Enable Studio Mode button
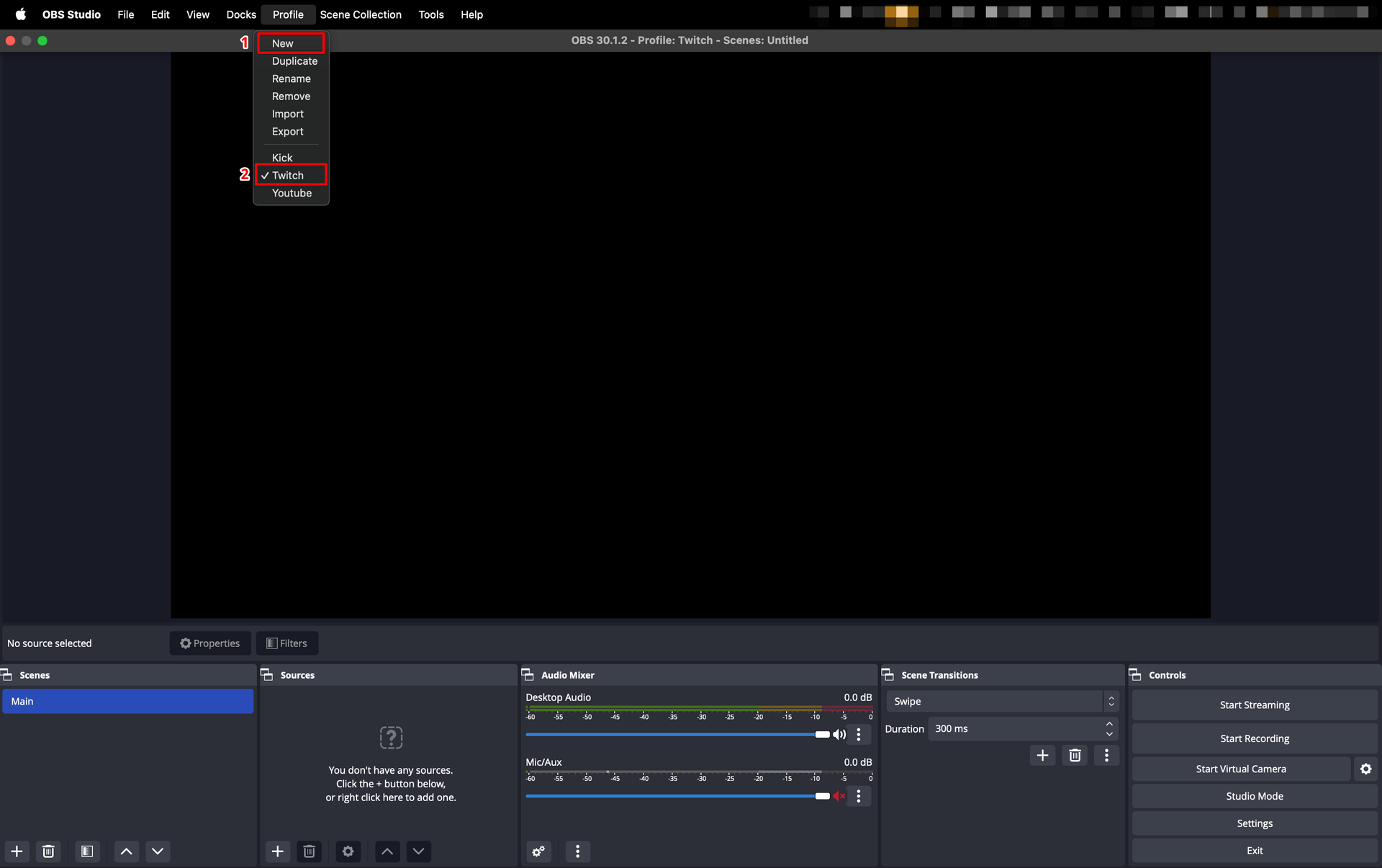 pyautogui.click(x=1254, y=796)
